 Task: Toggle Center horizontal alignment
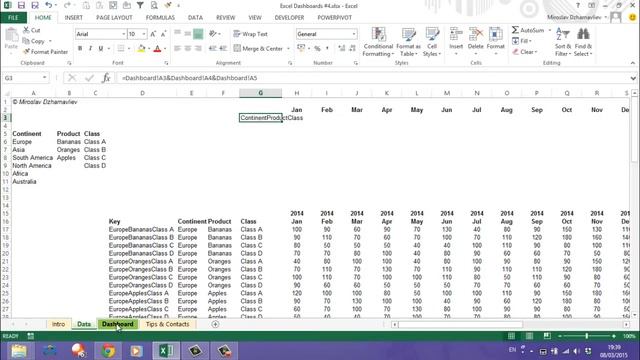(x=188, y=49)
